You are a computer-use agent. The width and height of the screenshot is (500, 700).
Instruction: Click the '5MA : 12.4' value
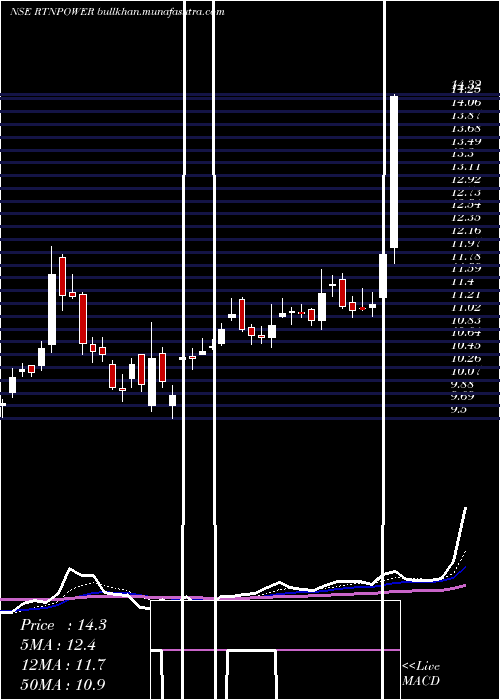(58, 645)
